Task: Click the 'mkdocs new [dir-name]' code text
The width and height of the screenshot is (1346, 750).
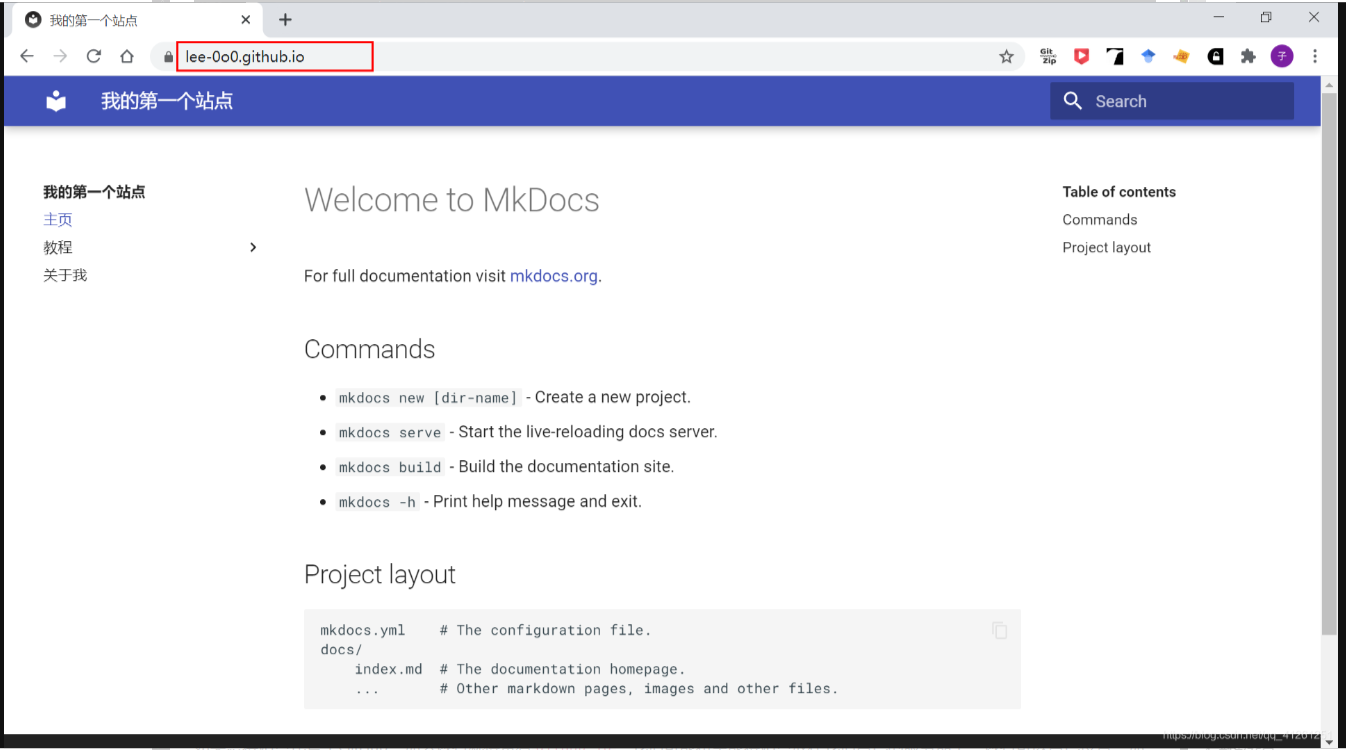Action: [x=428, y=398]
